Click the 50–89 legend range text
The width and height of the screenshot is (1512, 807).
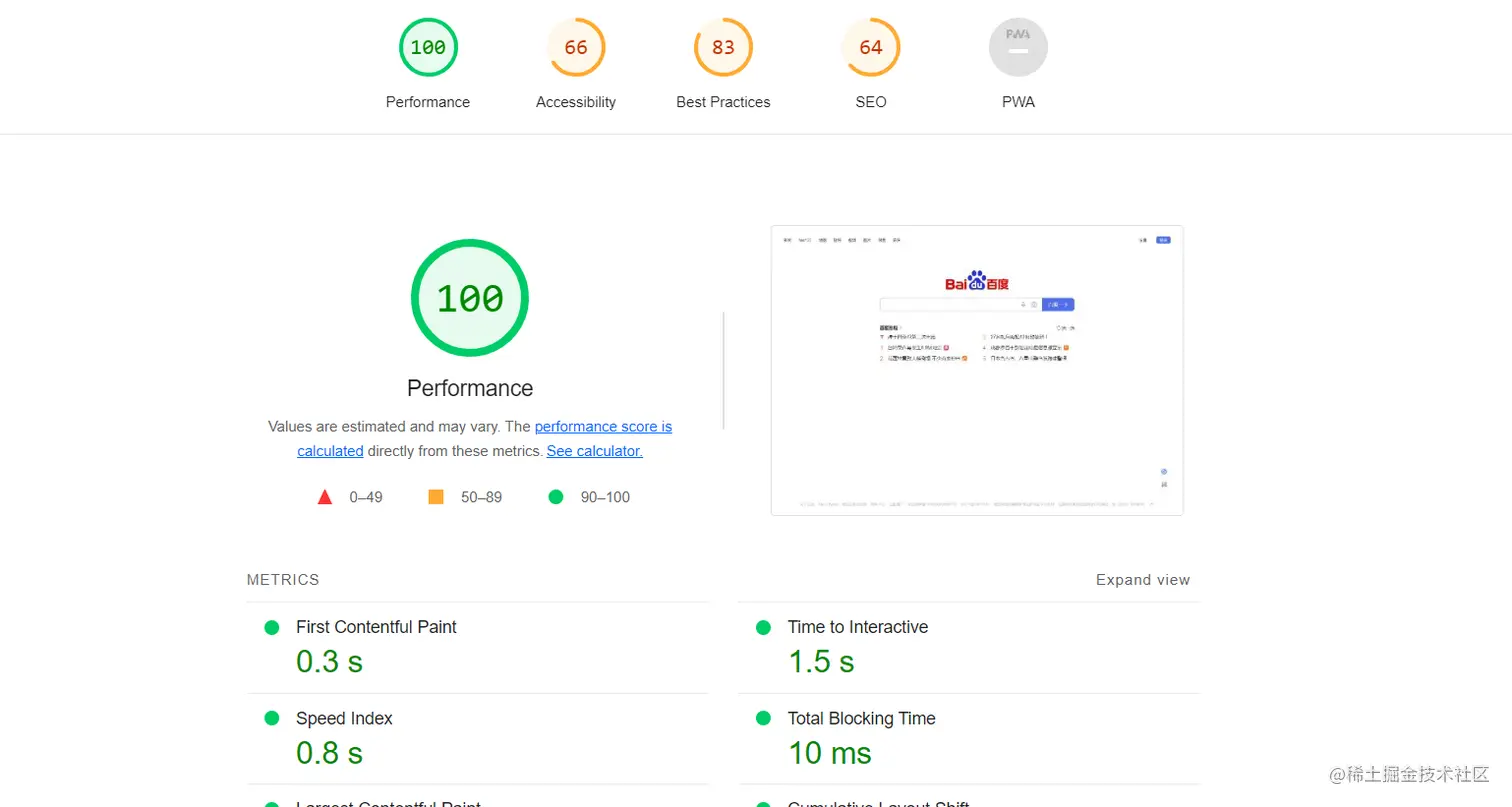pyautogui.click(x=481, y=497)
